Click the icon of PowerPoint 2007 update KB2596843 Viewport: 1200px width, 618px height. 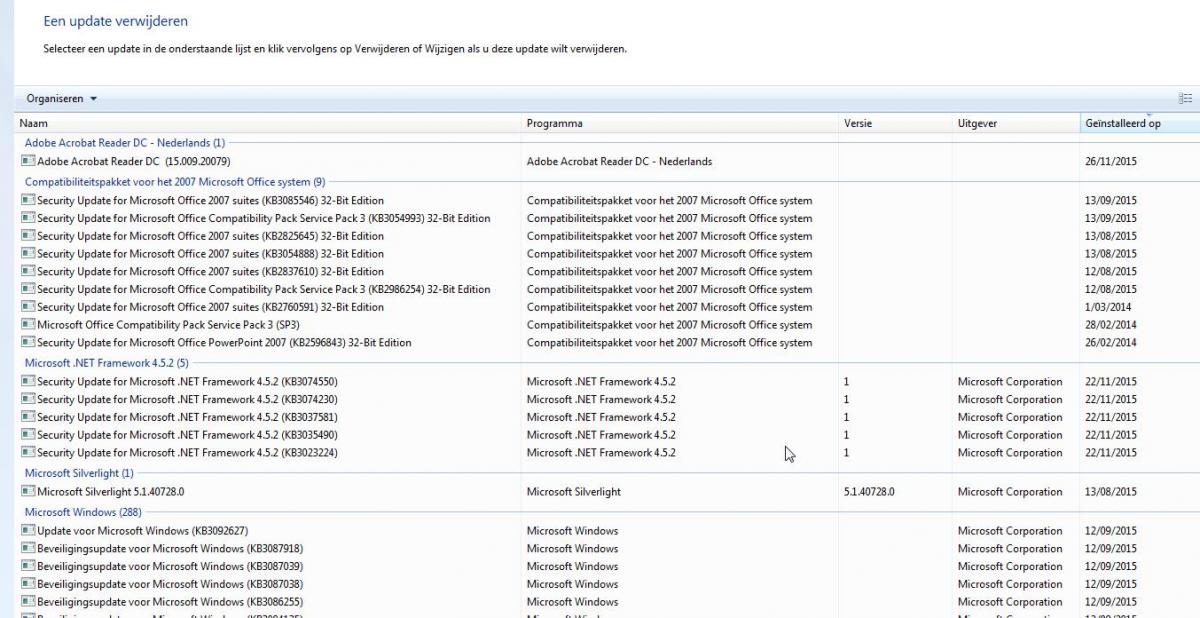pos(28,343)
